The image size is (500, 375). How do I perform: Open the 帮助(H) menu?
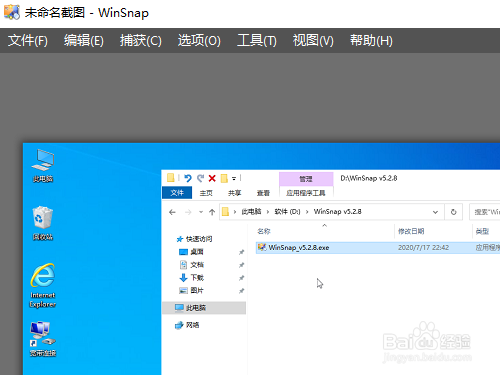pos(371,41)
